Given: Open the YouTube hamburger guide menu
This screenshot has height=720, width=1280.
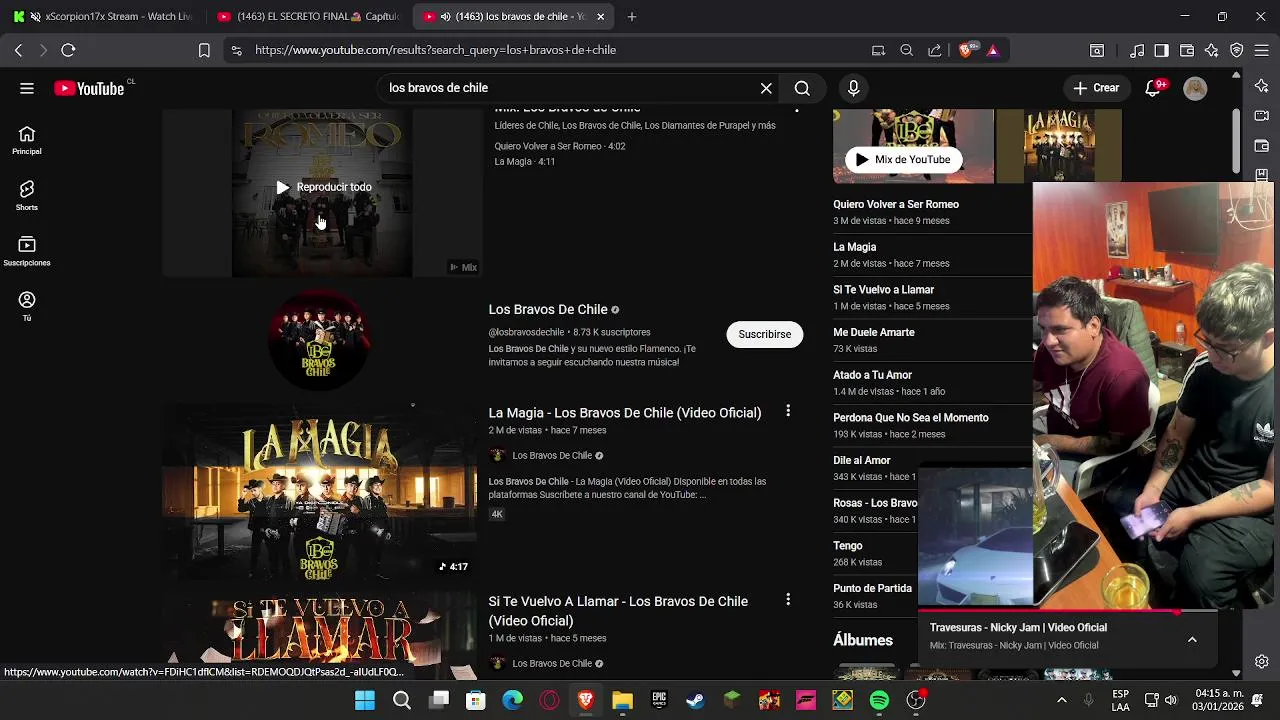Looking at the screenshot, I should click(x=27, y=88).
